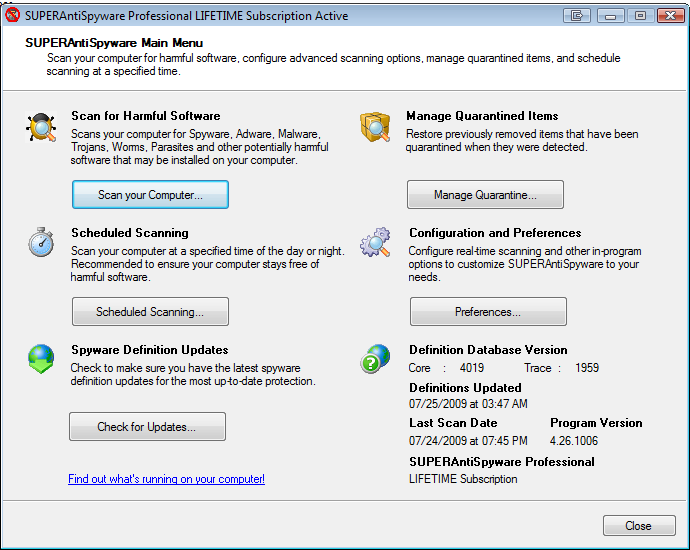Maximize the SUPERAntiSpyware window
Screen dimensions: 690x550
(640, 16)
